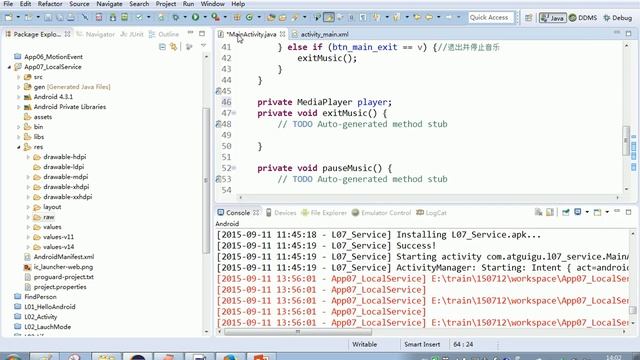Expand the drawable-hdpi folder

pyautogui.click(x=28, y=157)
